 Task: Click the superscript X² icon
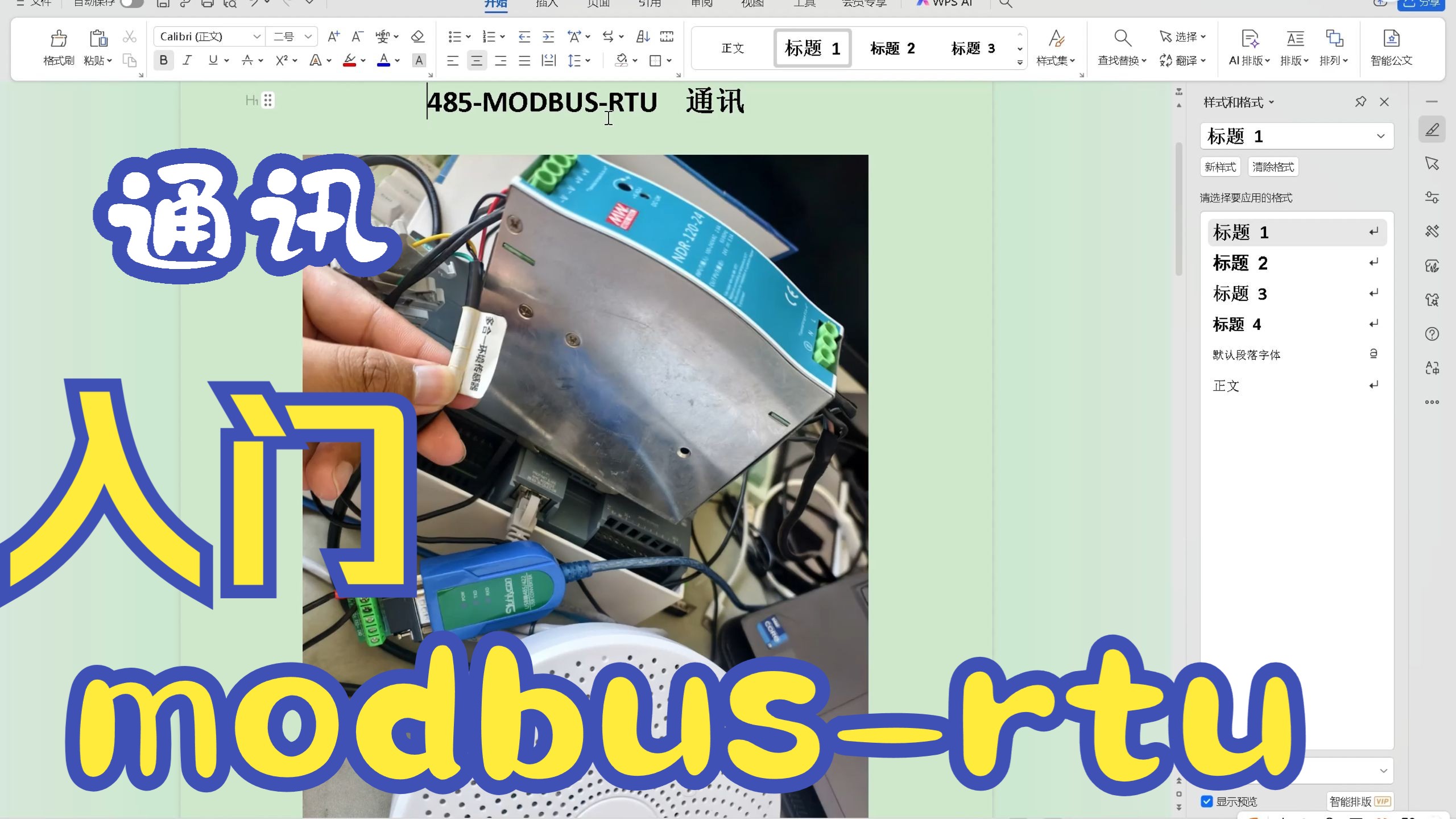282,60
